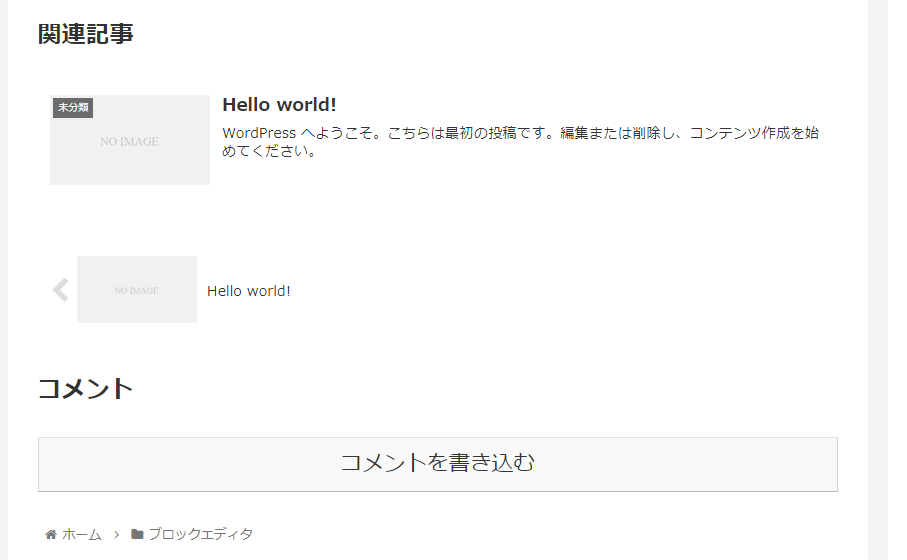Click the previous post left chevron arrow

[60, 290]
